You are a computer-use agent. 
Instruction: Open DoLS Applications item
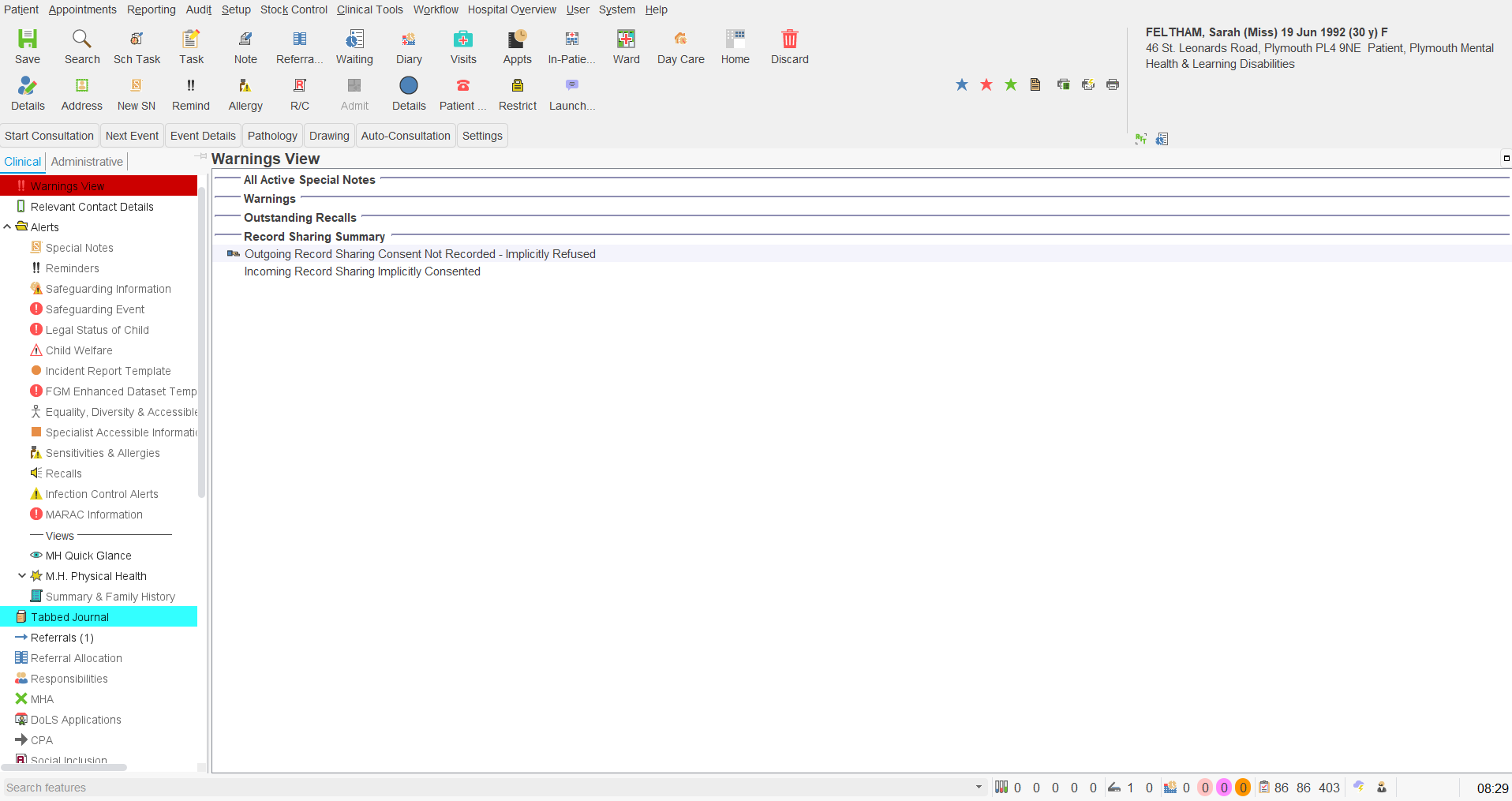[x=76, y=719]
